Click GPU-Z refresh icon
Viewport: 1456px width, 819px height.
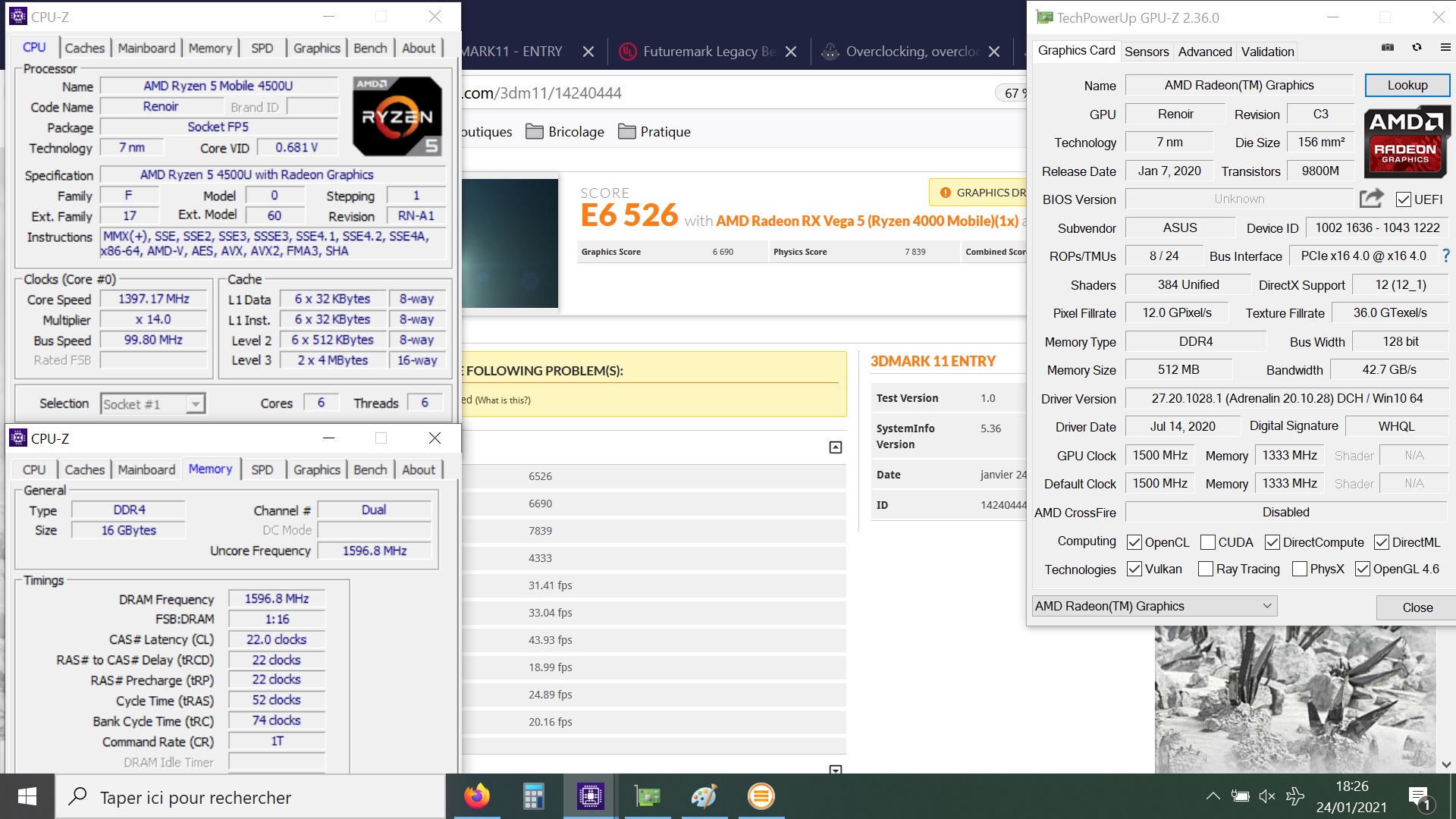tap(1417, 47)
